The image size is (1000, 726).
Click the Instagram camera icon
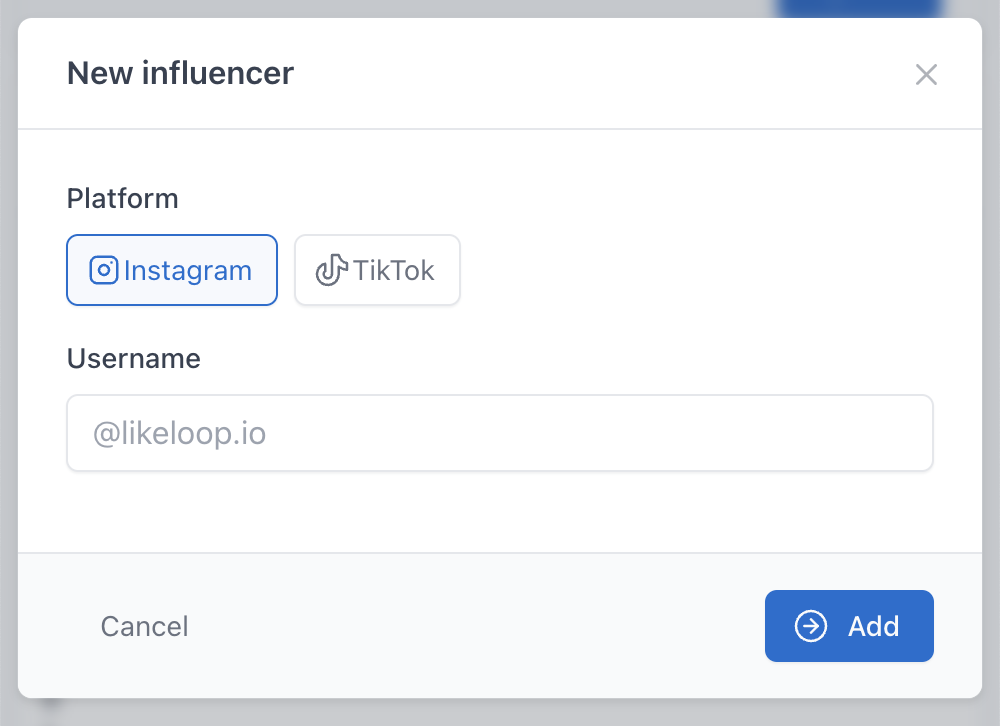[104, 270]
